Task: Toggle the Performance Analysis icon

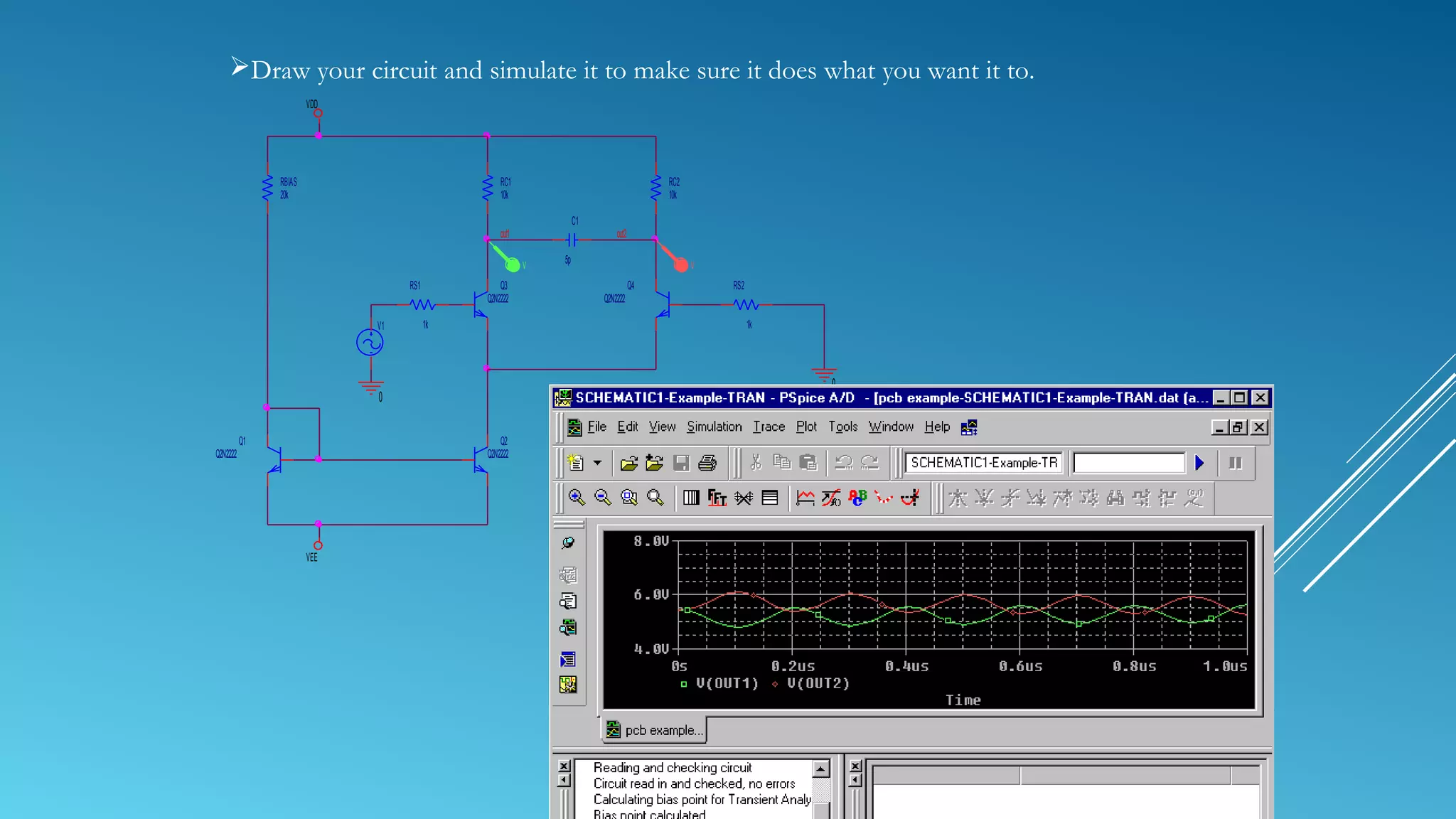Action: [x=744, y=498]
